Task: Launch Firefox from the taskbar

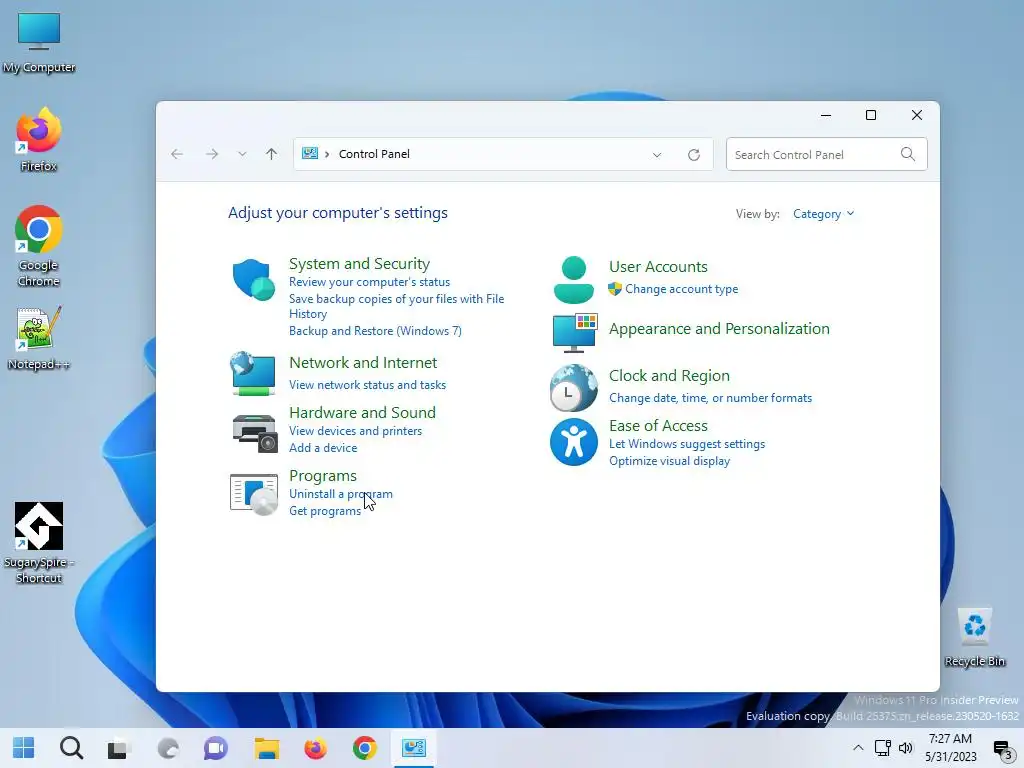Action: 315,748
